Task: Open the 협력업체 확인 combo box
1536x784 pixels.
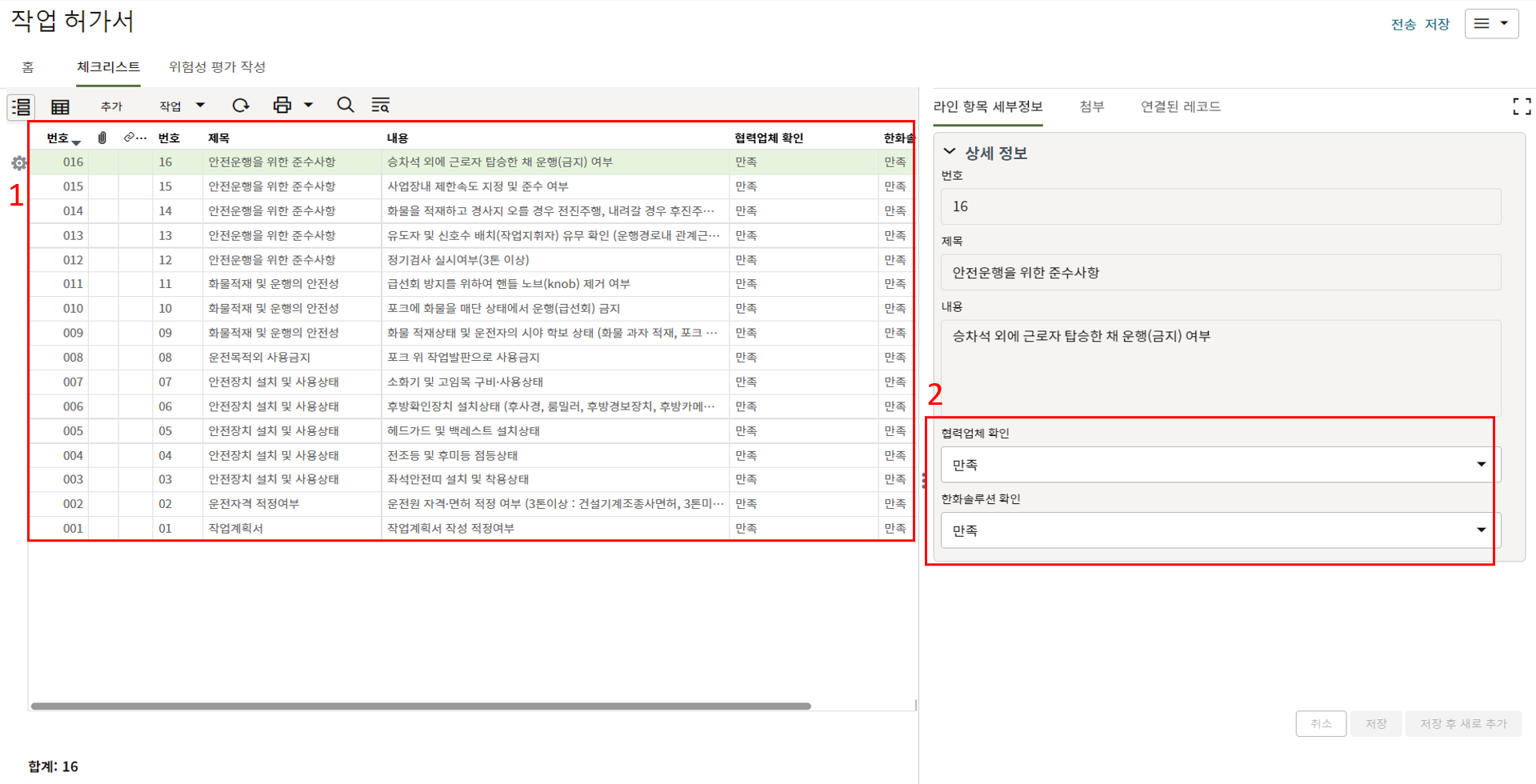Action: click(1219, 465)
